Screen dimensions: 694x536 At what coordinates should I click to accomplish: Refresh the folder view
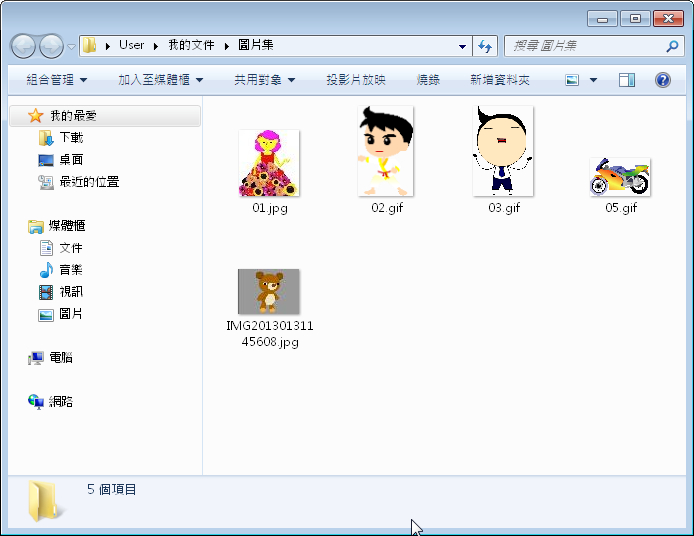(x=485, y=46)
